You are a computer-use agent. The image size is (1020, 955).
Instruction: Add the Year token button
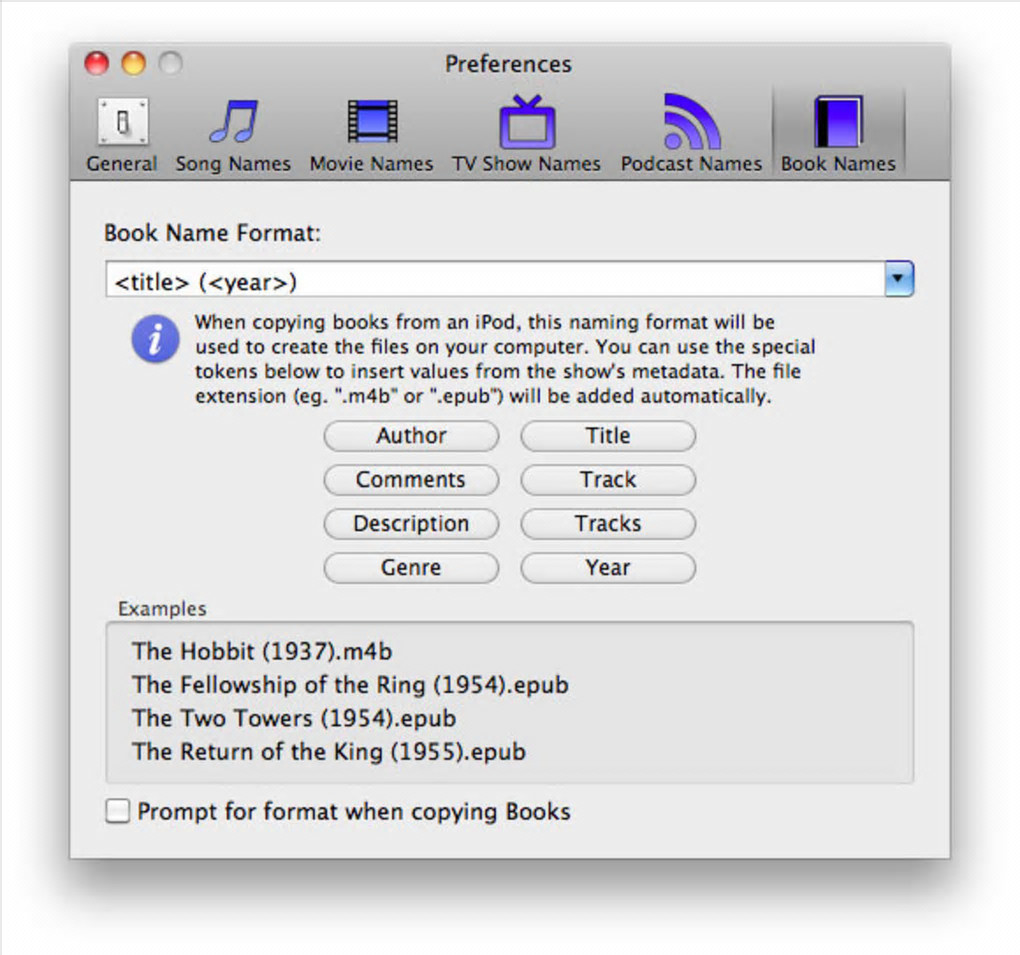pyautogui.click(x=608, y=568)
